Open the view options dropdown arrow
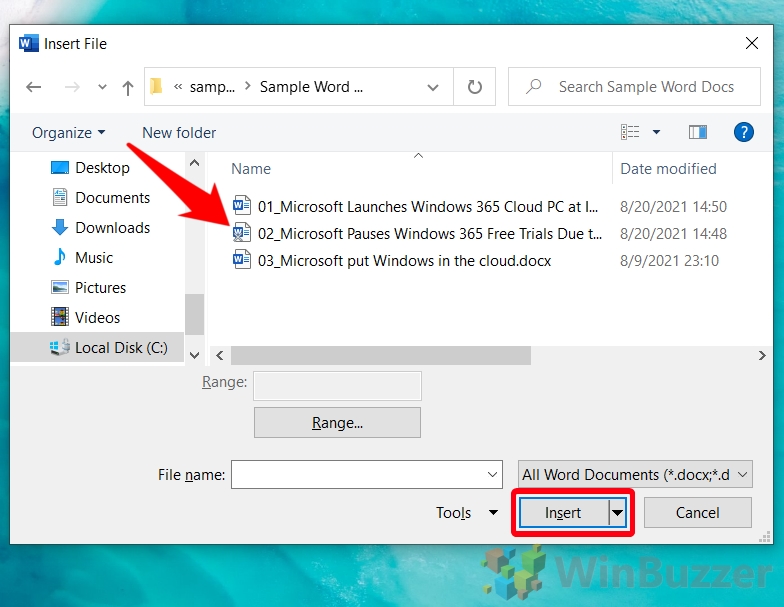This screenshot has width=784, height=607. tap(656, 132)
